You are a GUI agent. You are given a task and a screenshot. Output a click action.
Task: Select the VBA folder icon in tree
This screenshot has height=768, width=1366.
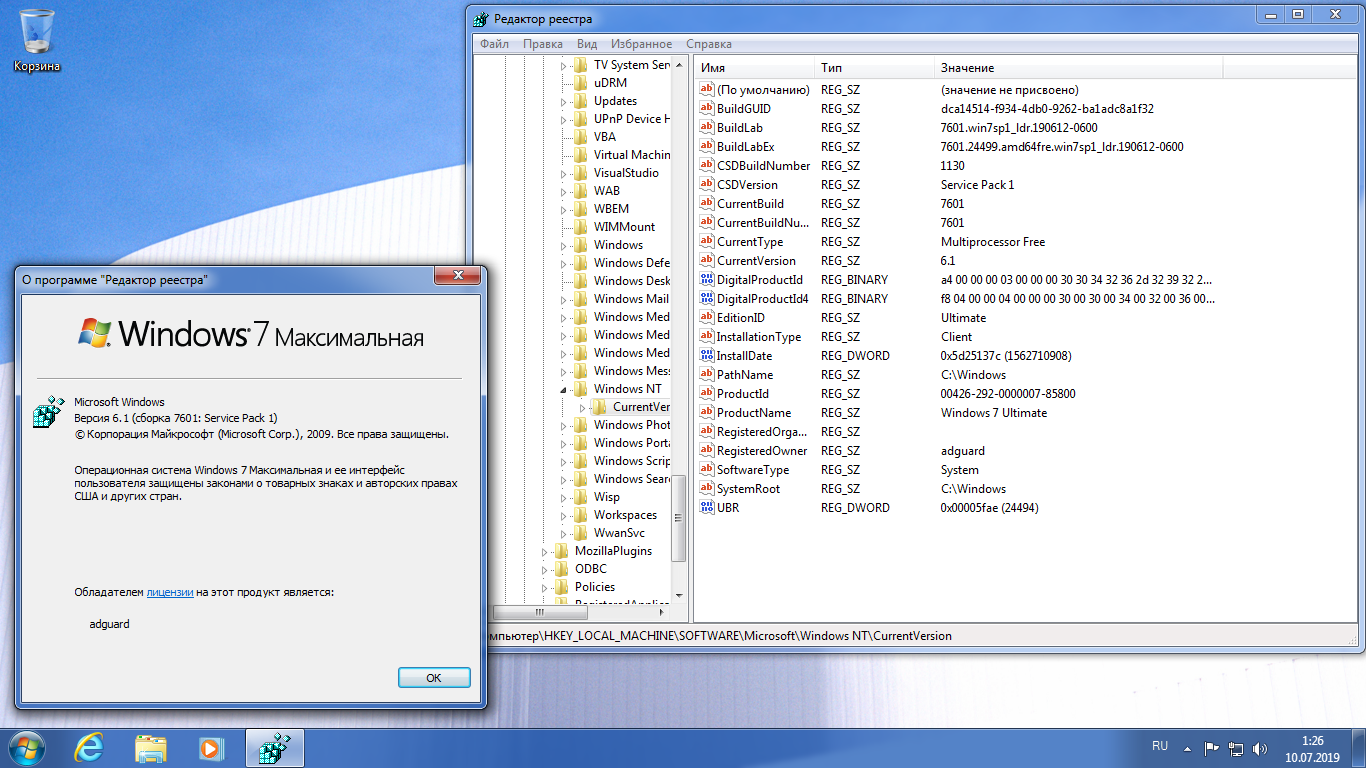580,137
